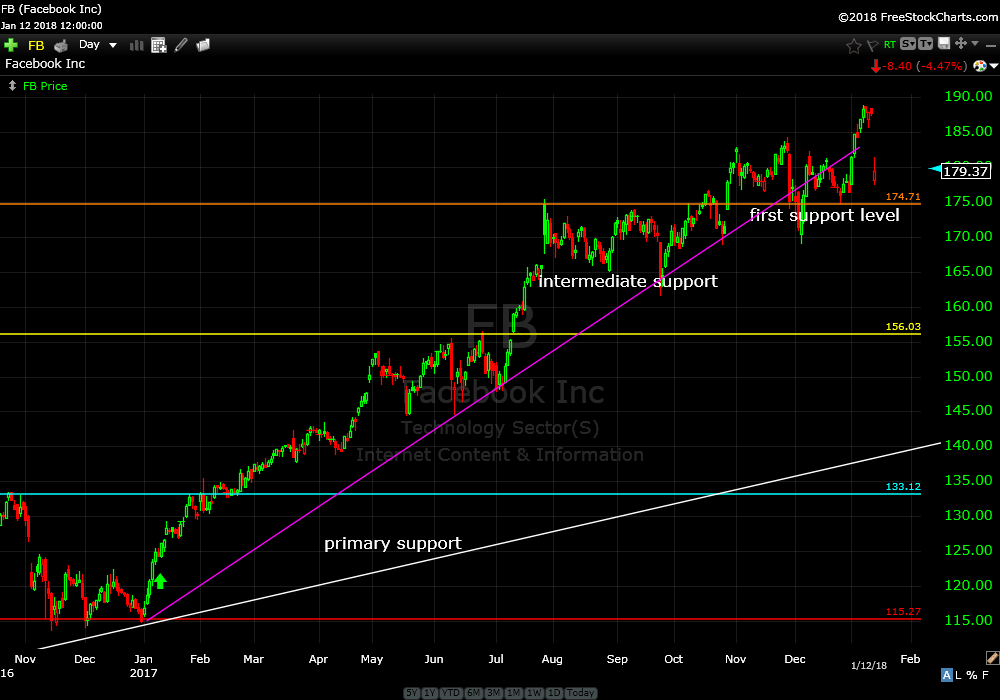This screenshot has height=700, width=1000.
Task: Open the chart type bars icon
Action: tap(135, 45)
